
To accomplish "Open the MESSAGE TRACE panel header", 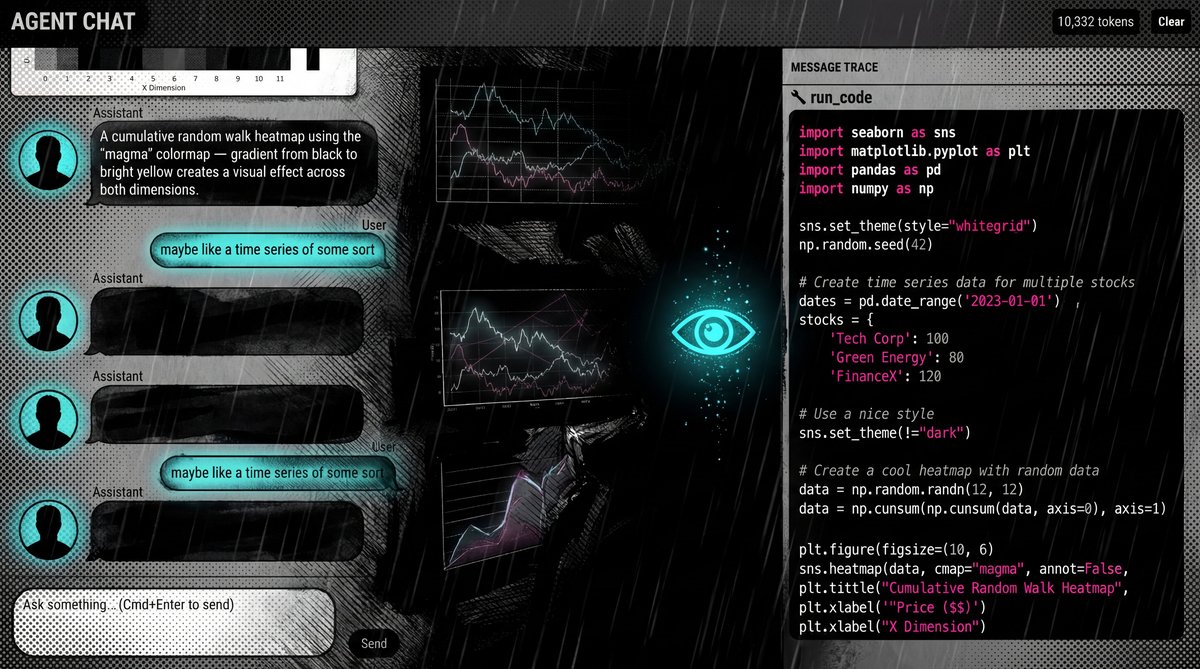I will coord(834,67).
